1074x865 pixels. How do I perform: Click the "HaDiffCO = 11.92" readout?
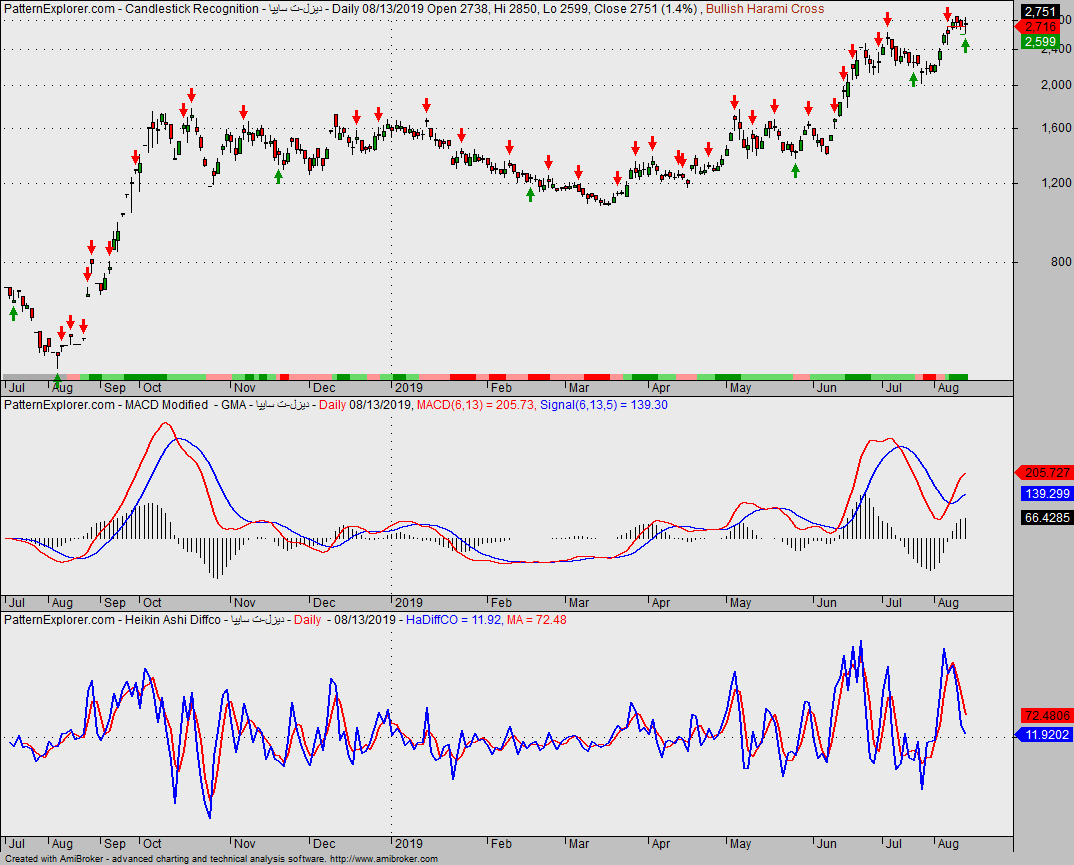coord(453,620)
